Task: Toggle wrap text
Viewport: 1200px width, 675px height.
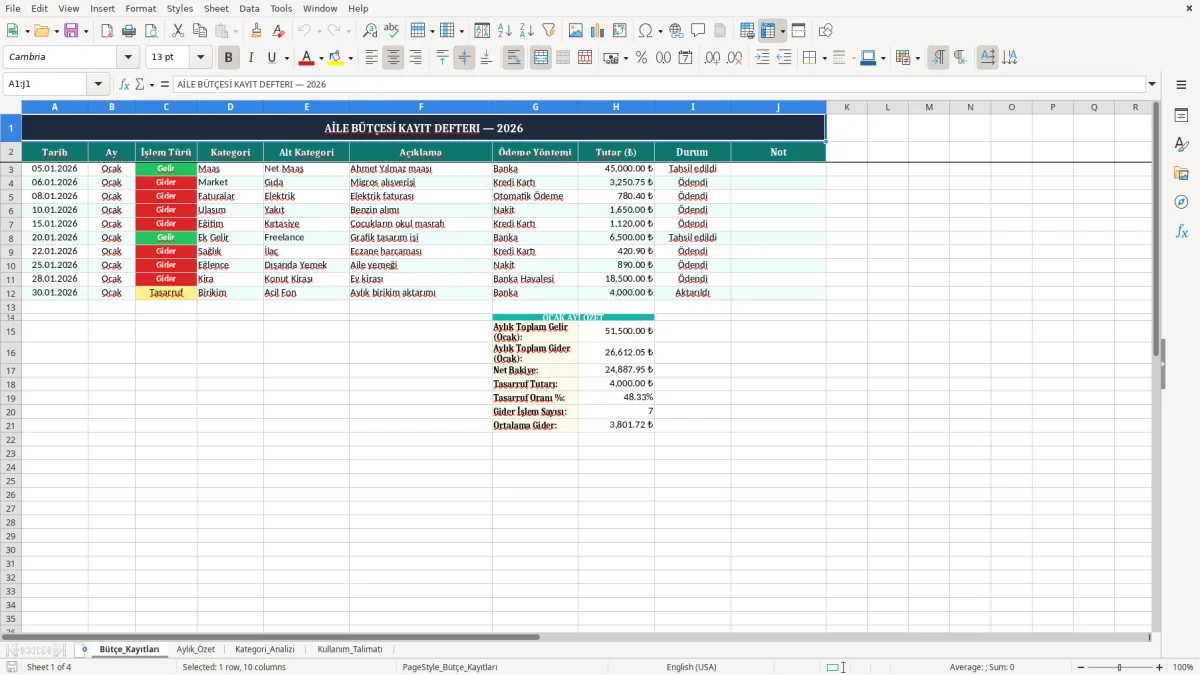Action: click(x=514, y=58)
